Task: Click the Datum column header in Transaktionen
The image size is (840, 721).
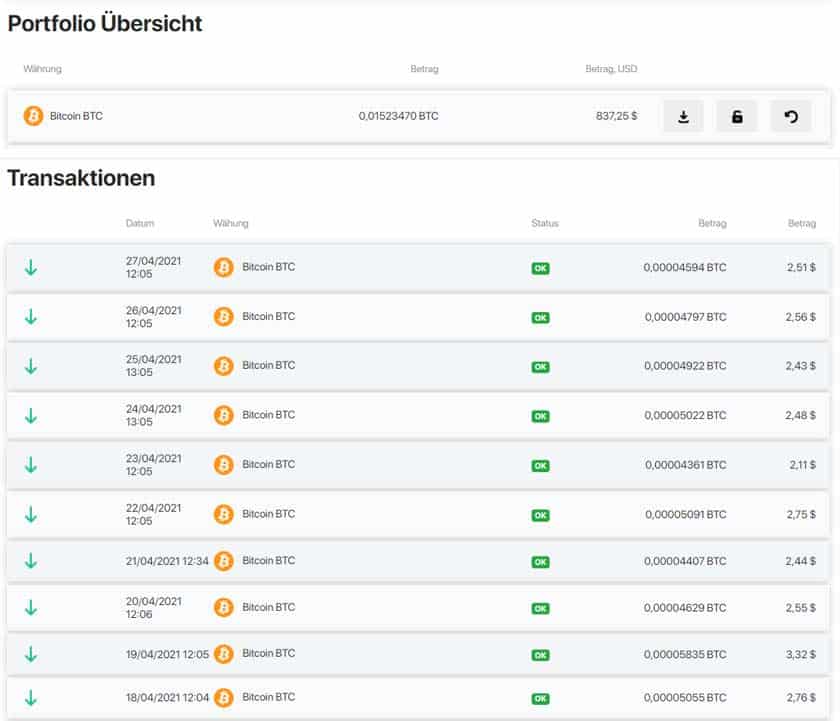Action: point(140,223)
